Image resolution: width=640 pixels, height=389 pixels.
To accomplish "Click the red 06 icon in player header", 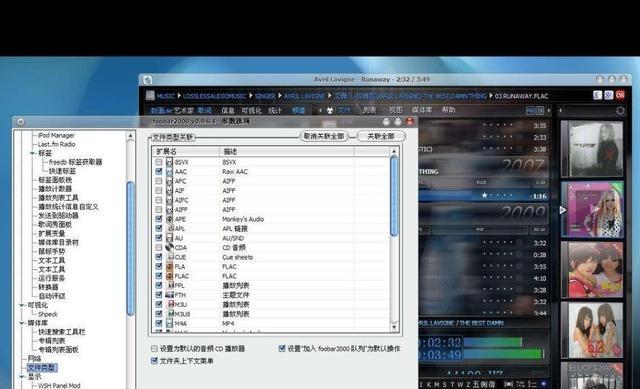I will point(620,95).
